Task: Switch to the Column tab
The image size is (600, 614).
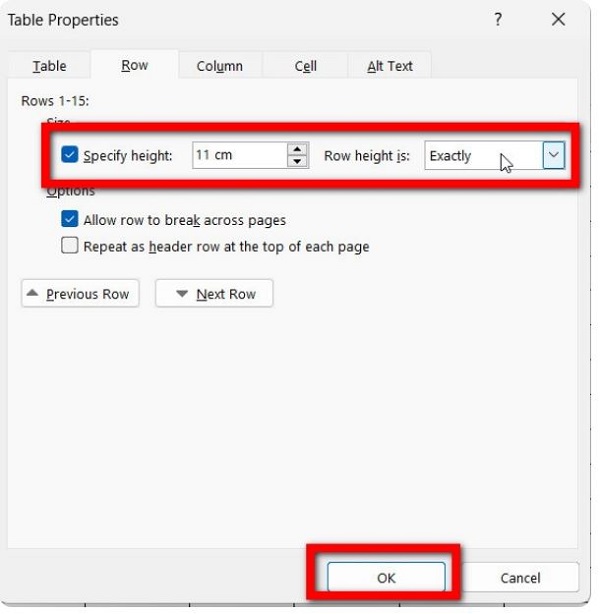Action: [219, 66]
